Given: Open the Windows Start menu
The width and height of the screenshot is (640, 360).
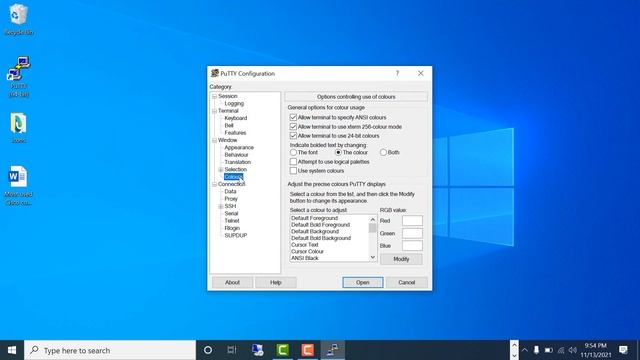Looking at the screenshot, I should [12, 350].
